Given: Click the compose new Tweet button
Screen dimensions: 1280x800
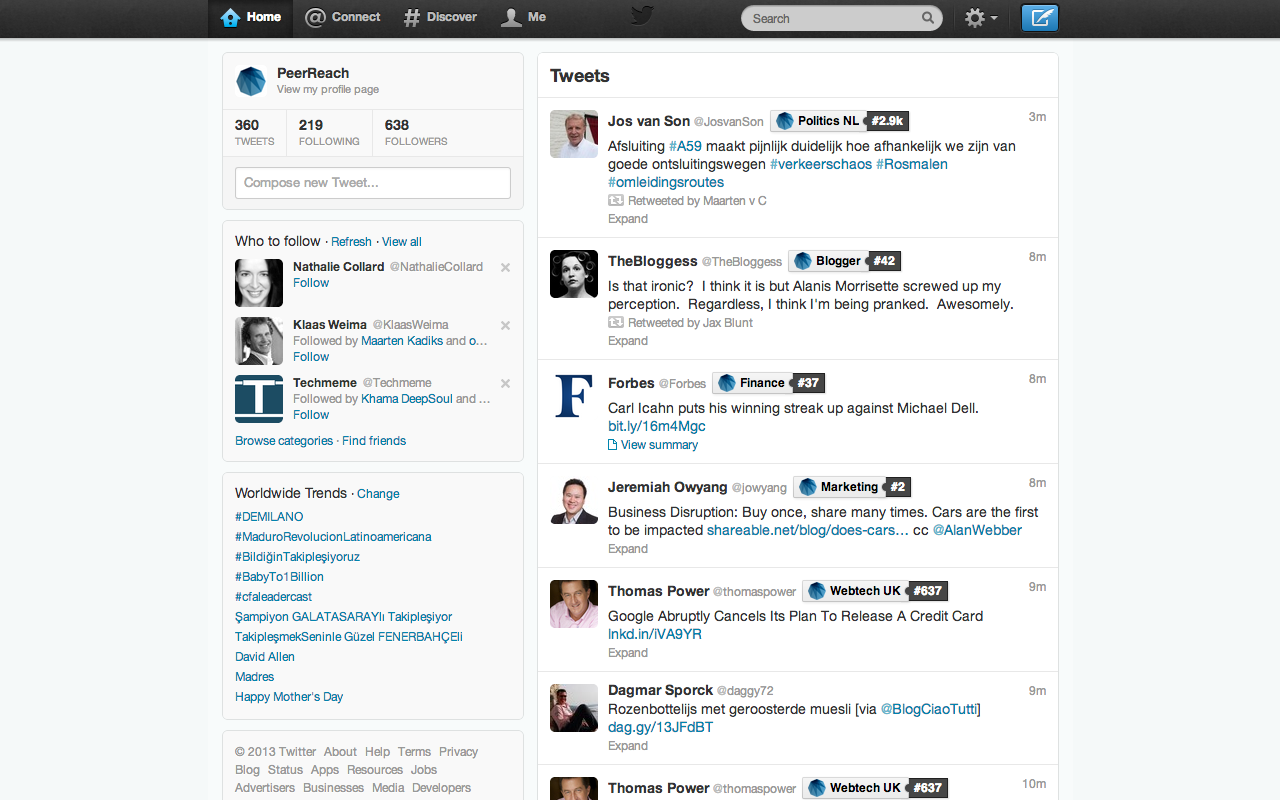Looking at the screenshot, I should click(x=1040, y=18).
